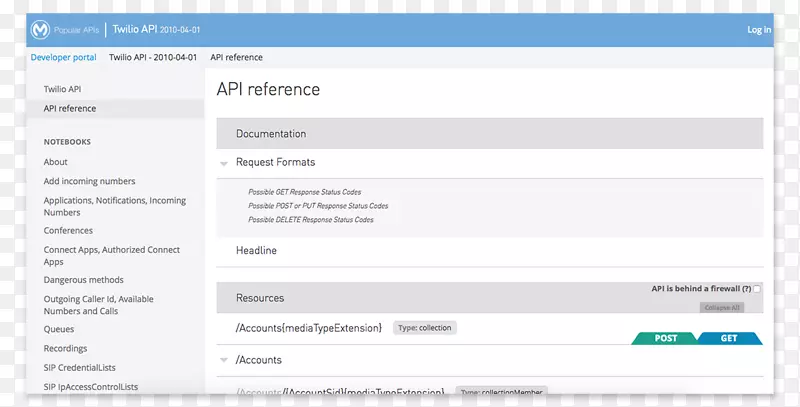This screenshot has height=407, width=800.
Task: Select API reference breadcrumb item
Action: click(x=236, y=57)
